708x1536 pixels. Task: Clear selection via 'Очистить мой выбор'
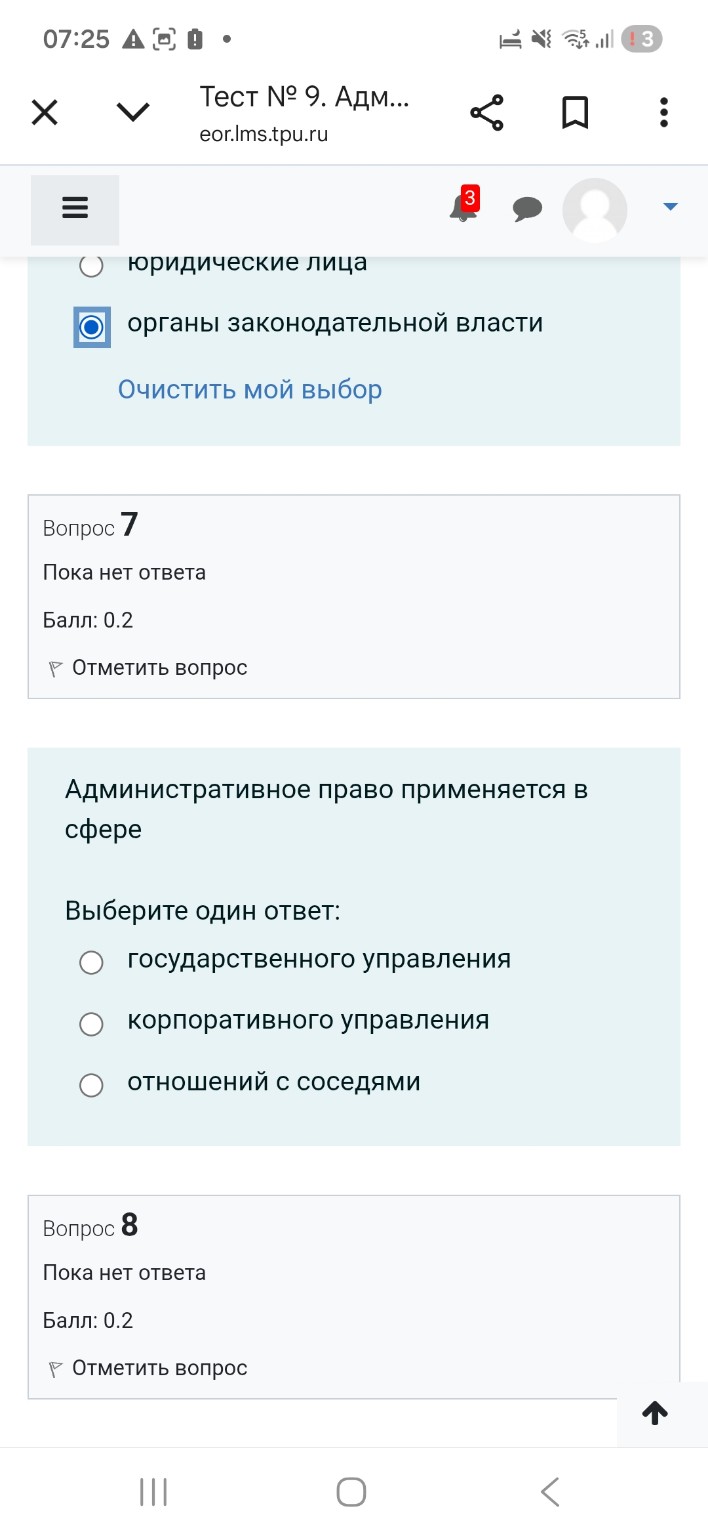click(x=249, y=389)
